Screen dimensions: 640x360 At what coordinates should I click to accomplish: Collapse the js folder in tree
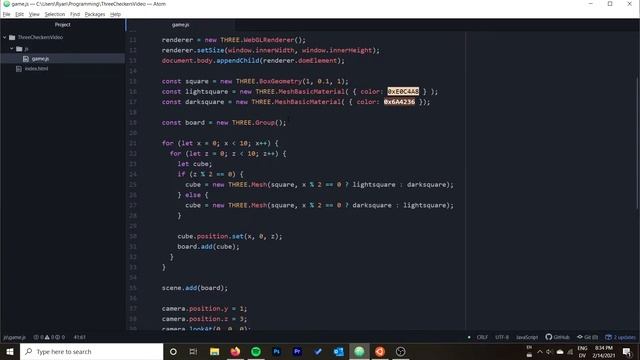pyautogui.click(x=11, y=49)
